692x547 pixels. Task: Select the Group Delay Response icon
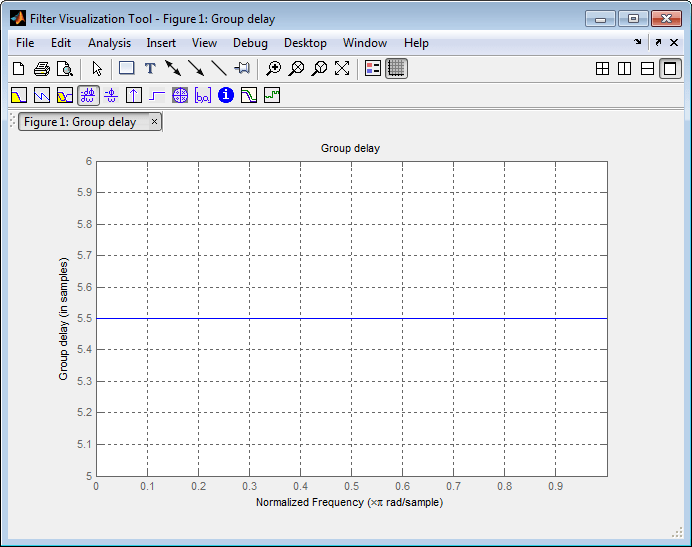(x=88, y=95)
